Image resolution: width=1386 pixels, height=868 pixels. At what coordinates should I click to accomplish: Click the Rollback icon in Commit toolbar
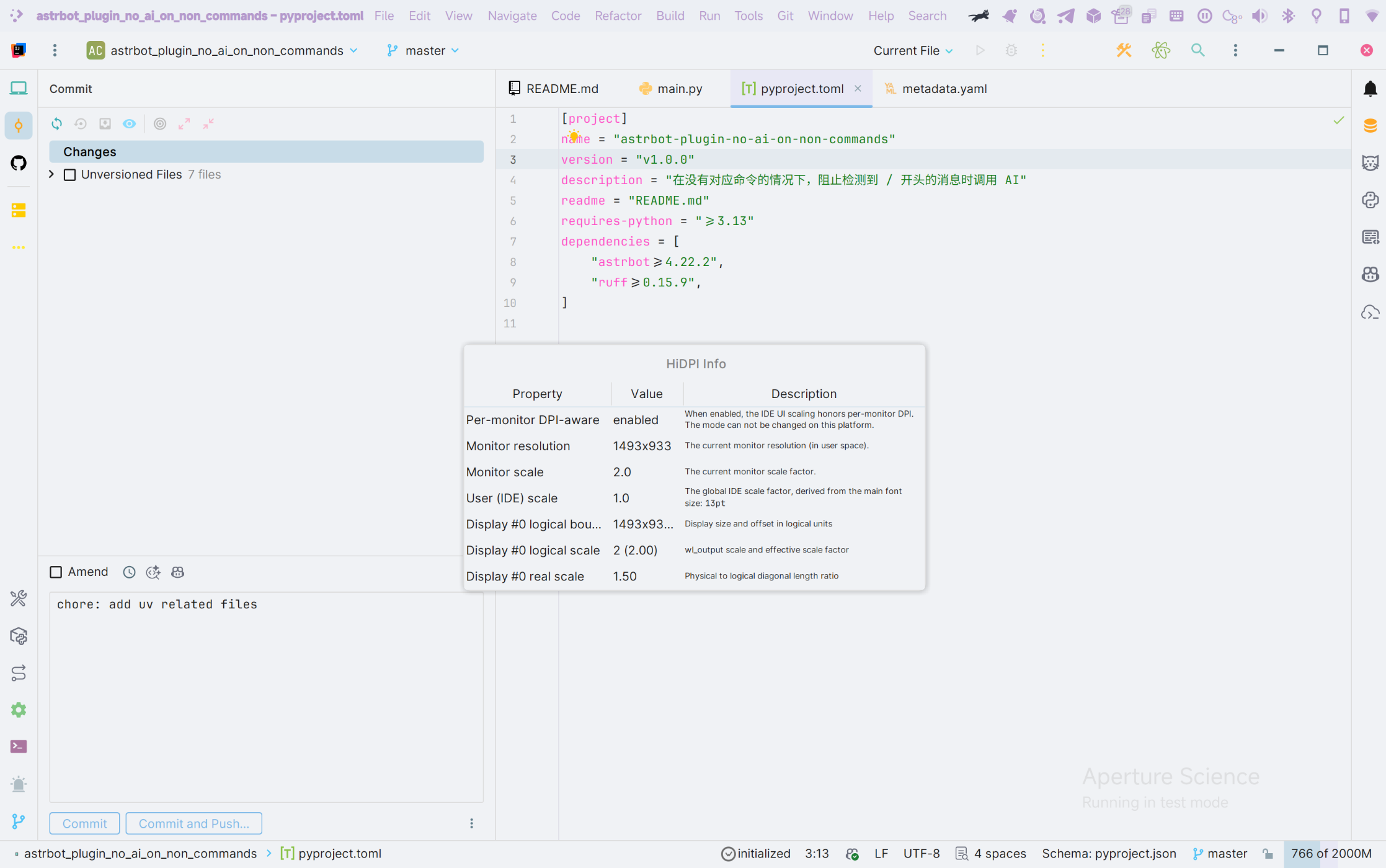[x=81, y=123]
